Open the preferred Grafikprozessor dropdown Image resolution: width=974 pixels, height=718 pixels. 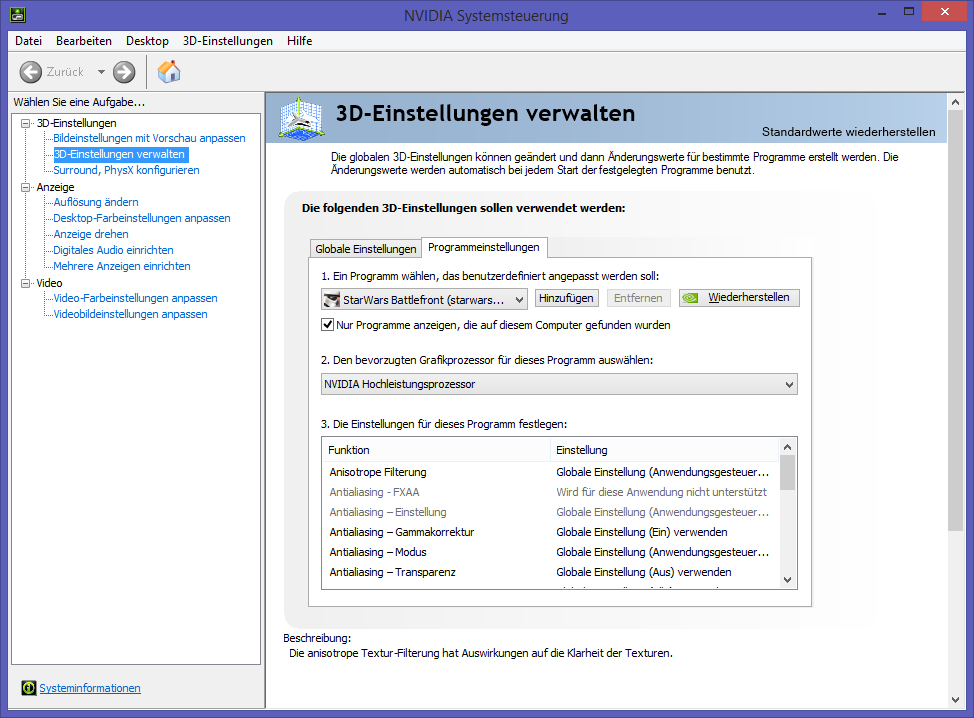tap(559, 384)
